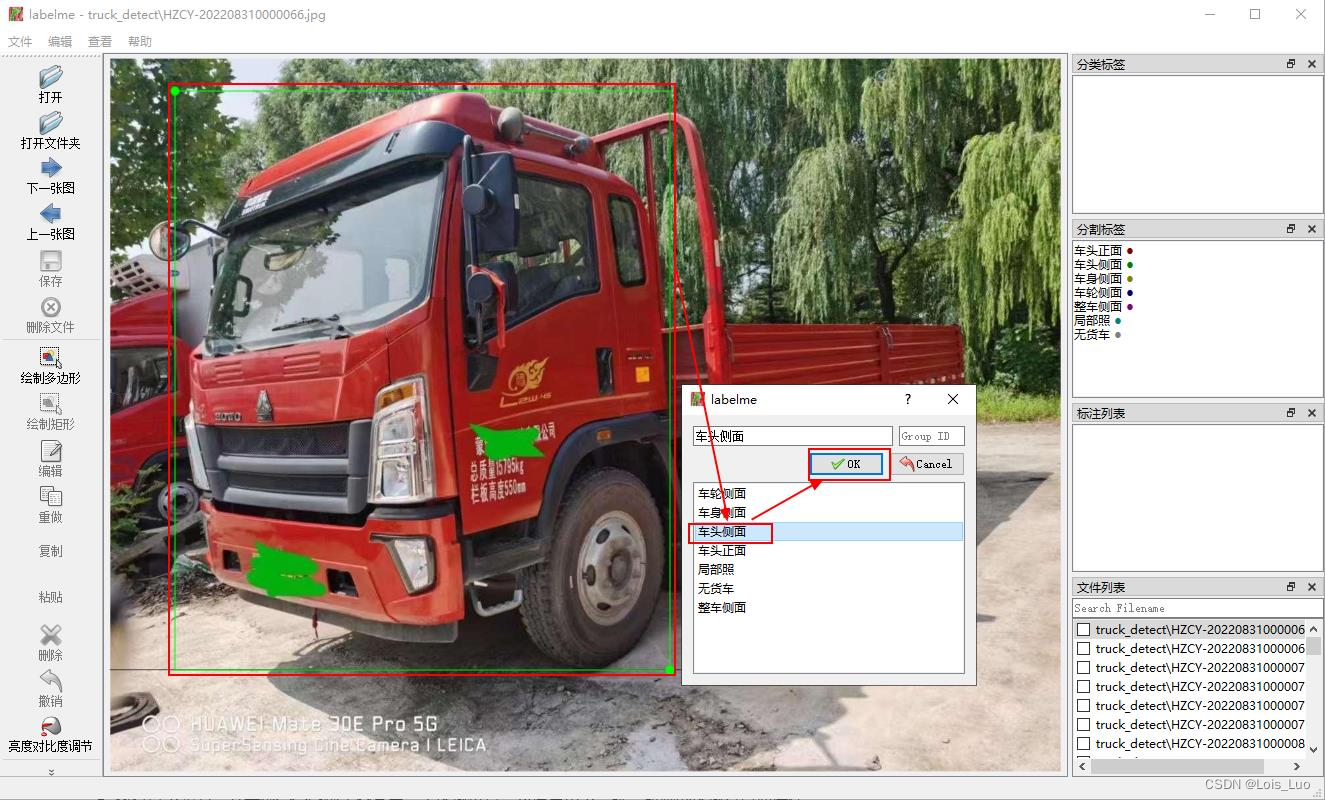Click Delete File (删除文件) tool
1325x800 pixels.
50,314
